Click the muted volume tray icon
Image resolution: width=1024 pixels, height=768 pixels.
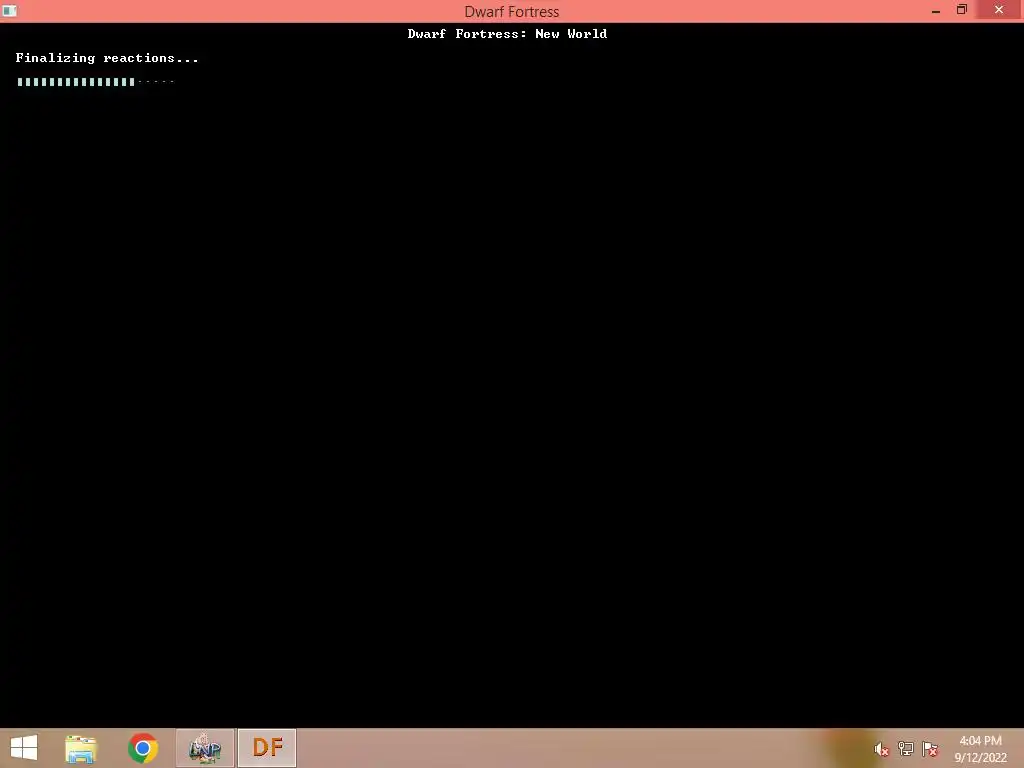tap(881, 749)
